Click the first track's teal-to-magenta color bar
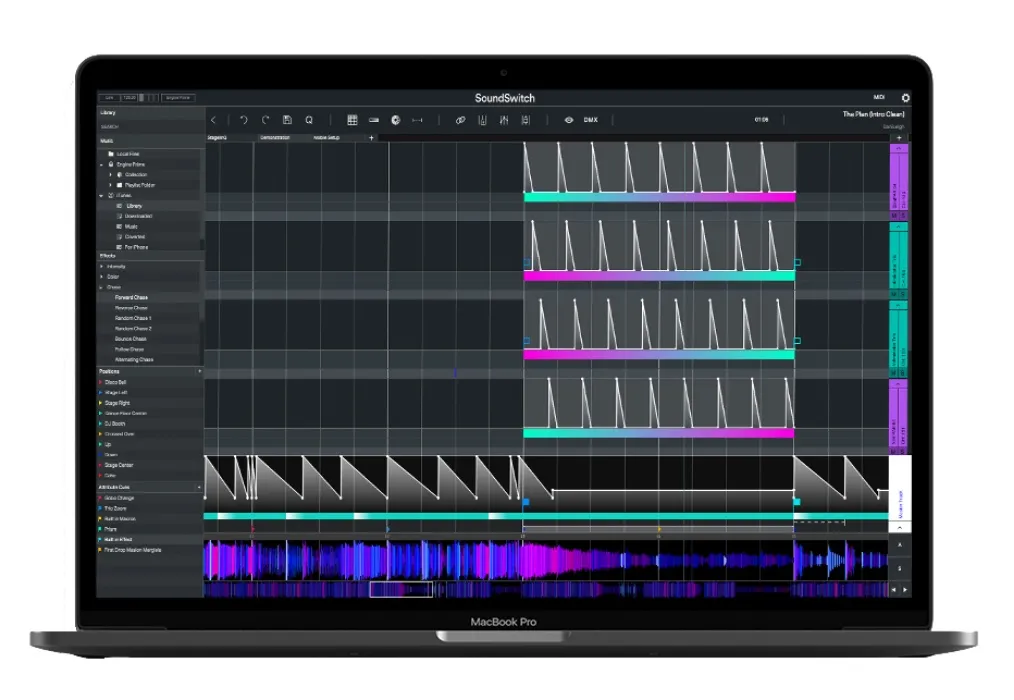Screen dimensions: 1014x700 (x=659, y=197)
